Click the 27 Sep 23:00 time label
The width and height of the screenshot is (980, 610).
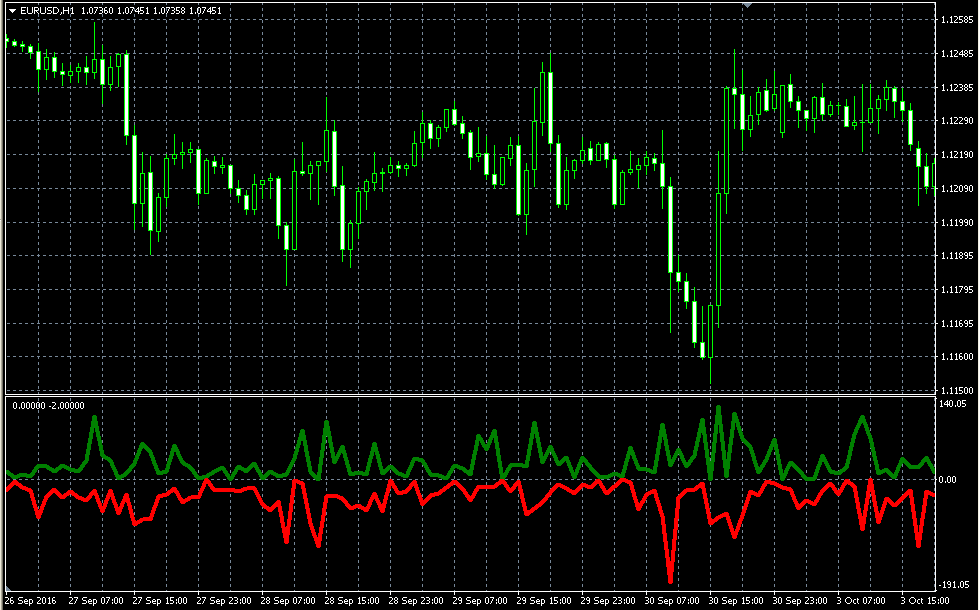pos(224,601)
